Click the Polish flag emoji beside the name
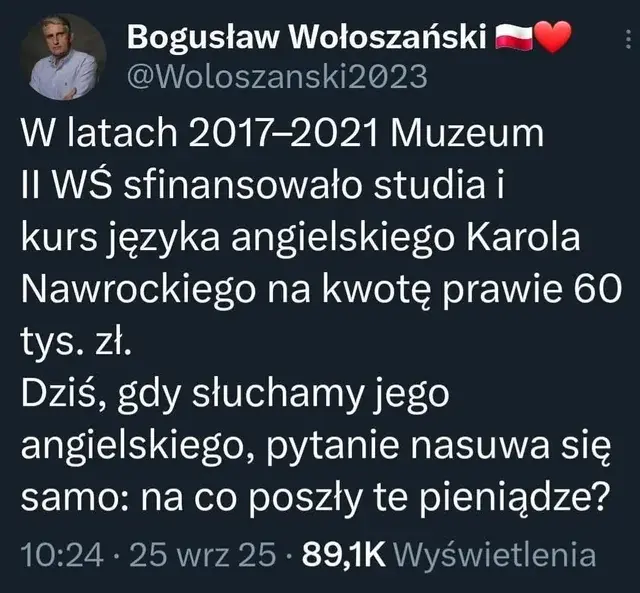Screen dimensions: 640x593 tap(514, 37)
